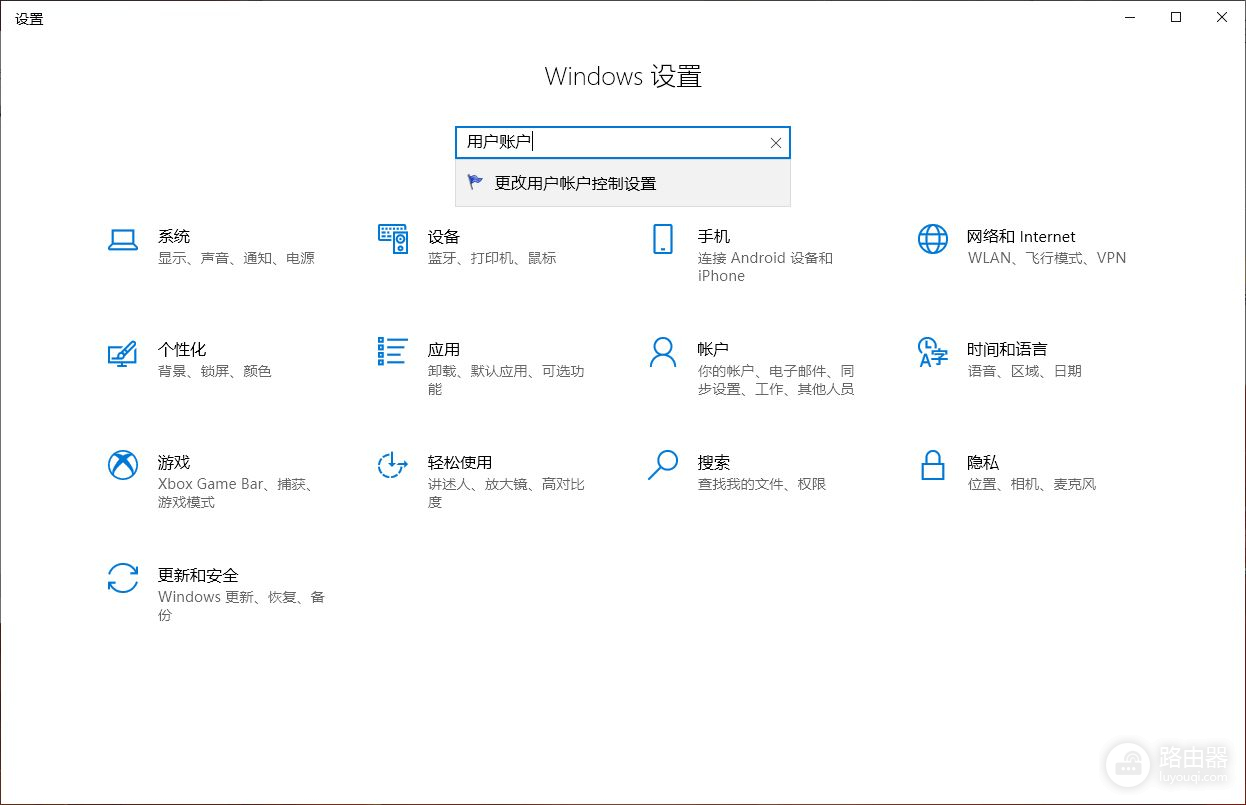Viewport: 1246px width, 805px height.
Task: Click the 个性化 (Personalization) brush icon
Action: [122, 353]
